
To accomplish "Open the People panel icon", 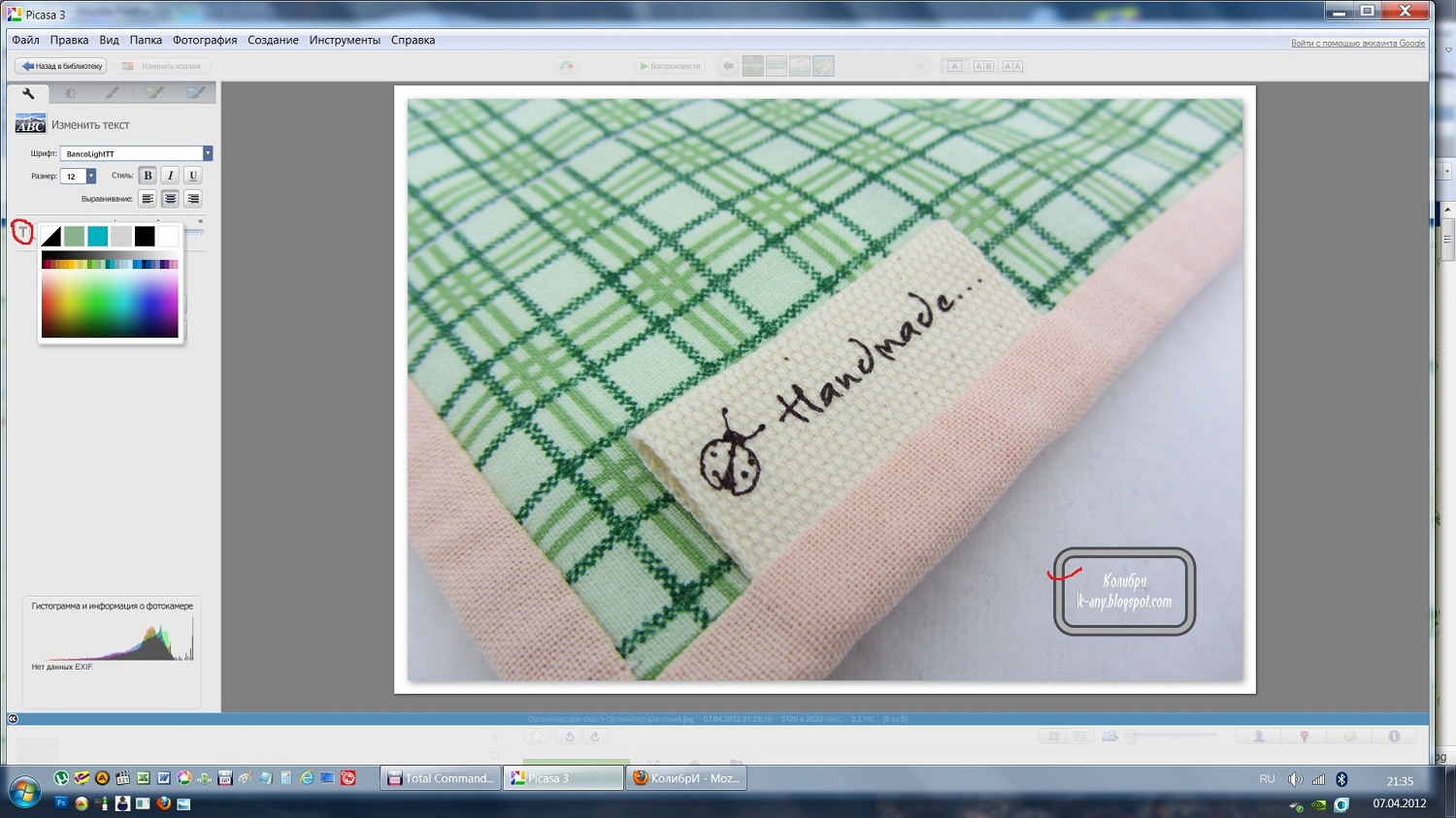I will click(1259, 736).
